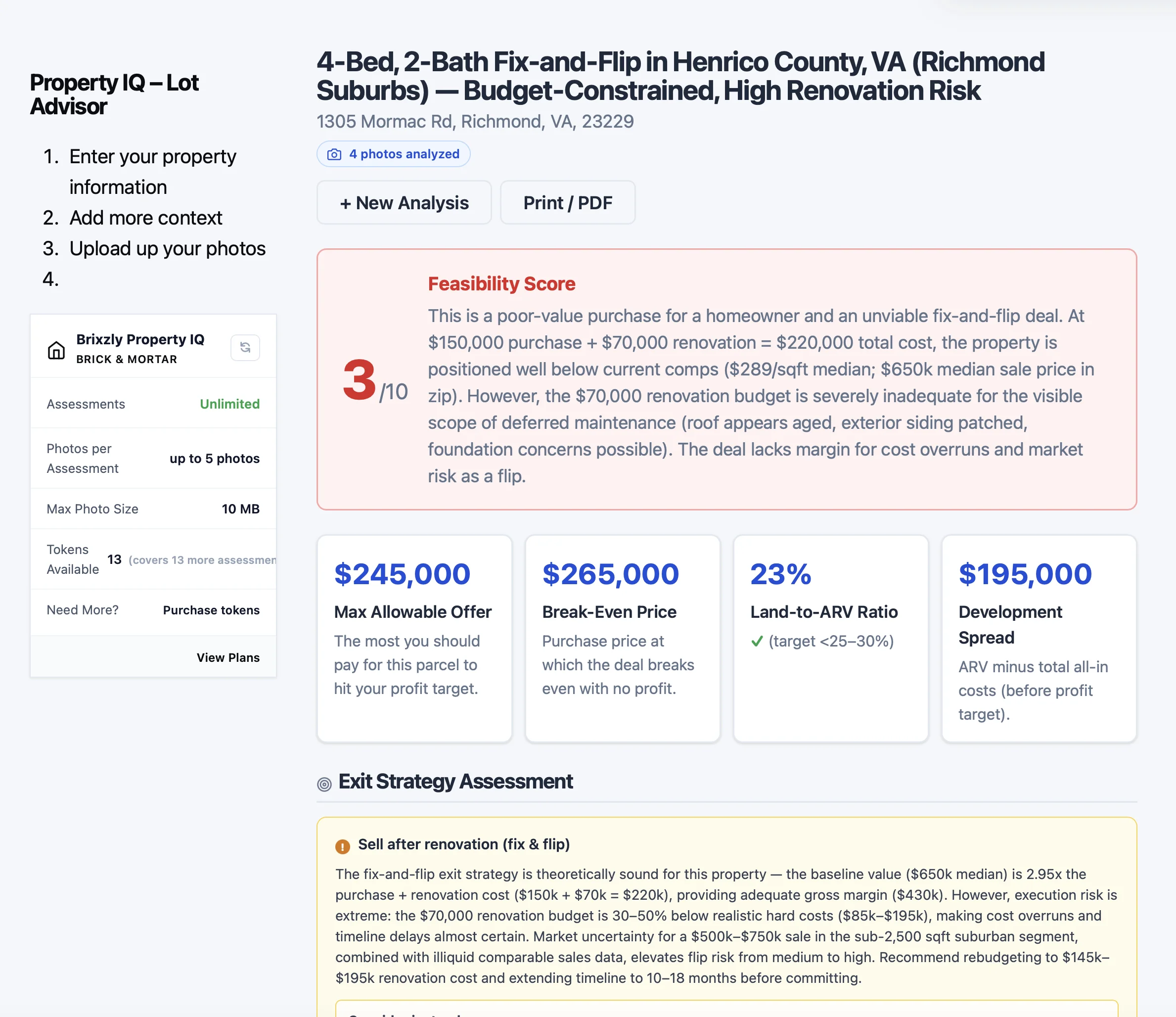Click the $195,000 spread value
Screen dimensions: 1176x1017
click(x=1026, y=574)
